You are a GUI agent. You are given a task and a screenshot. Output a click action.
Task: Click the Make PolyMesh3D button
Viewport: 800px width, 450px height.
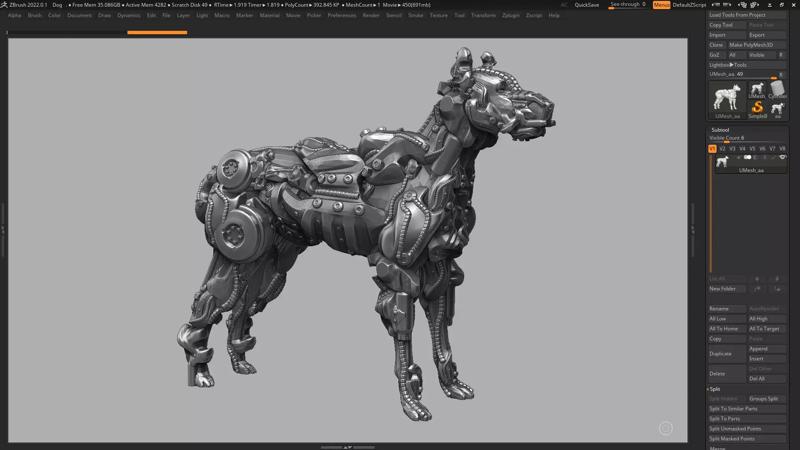[x=751, y=45]
